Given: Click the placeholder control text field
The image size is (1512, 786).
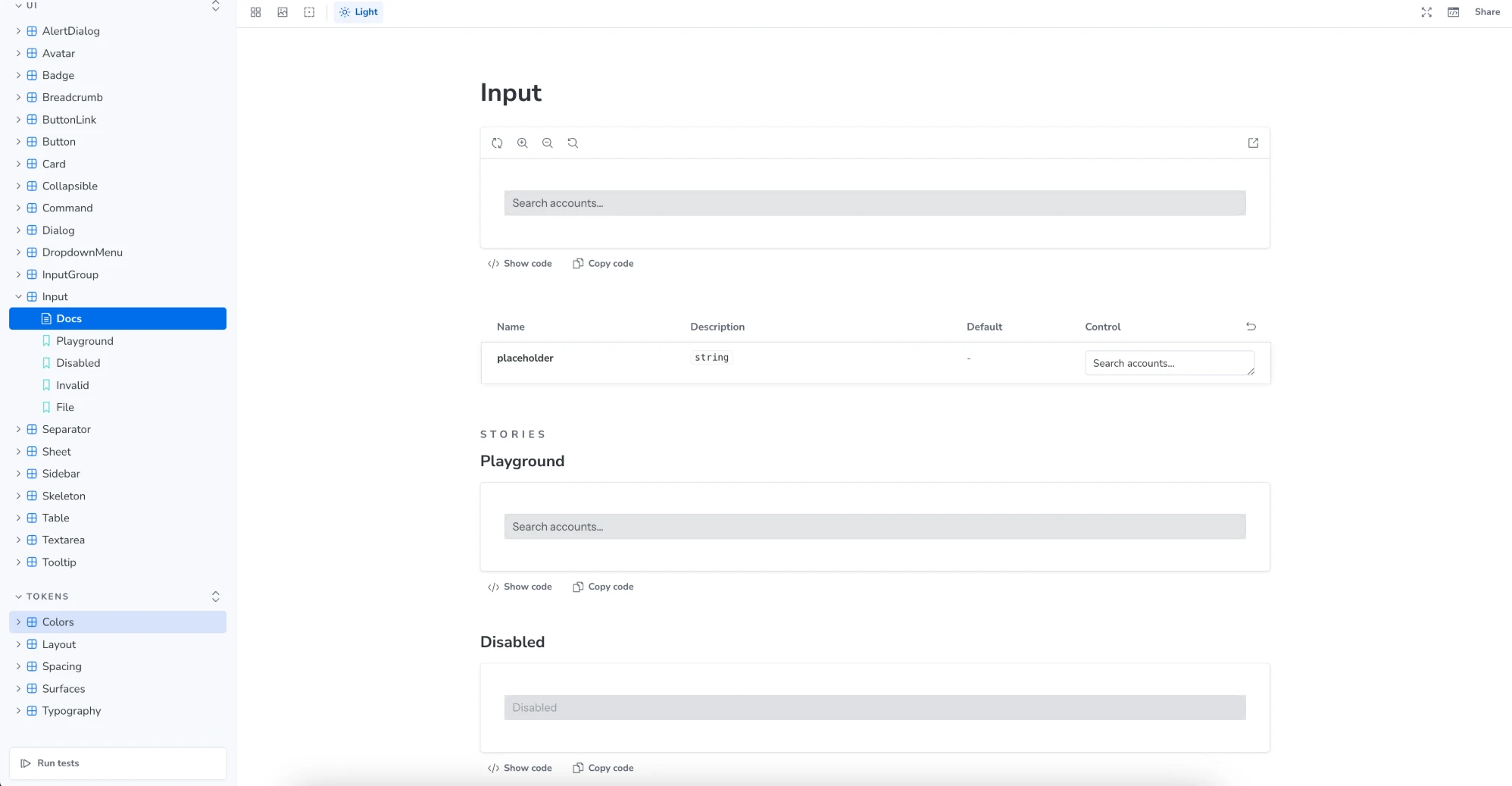Looking at the screenshot, I should point(1170,363).
